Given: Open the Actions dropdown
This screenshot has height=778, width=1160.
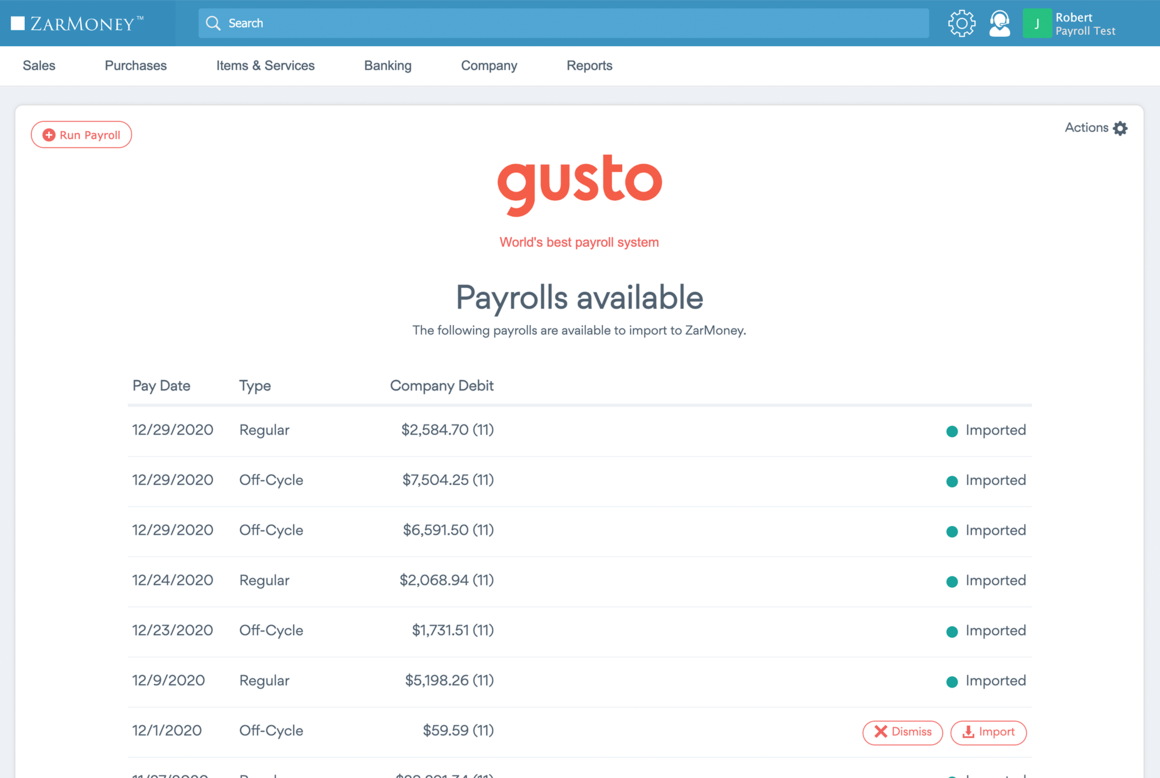Looking at the screenshot, I should tap(1096, 128).
